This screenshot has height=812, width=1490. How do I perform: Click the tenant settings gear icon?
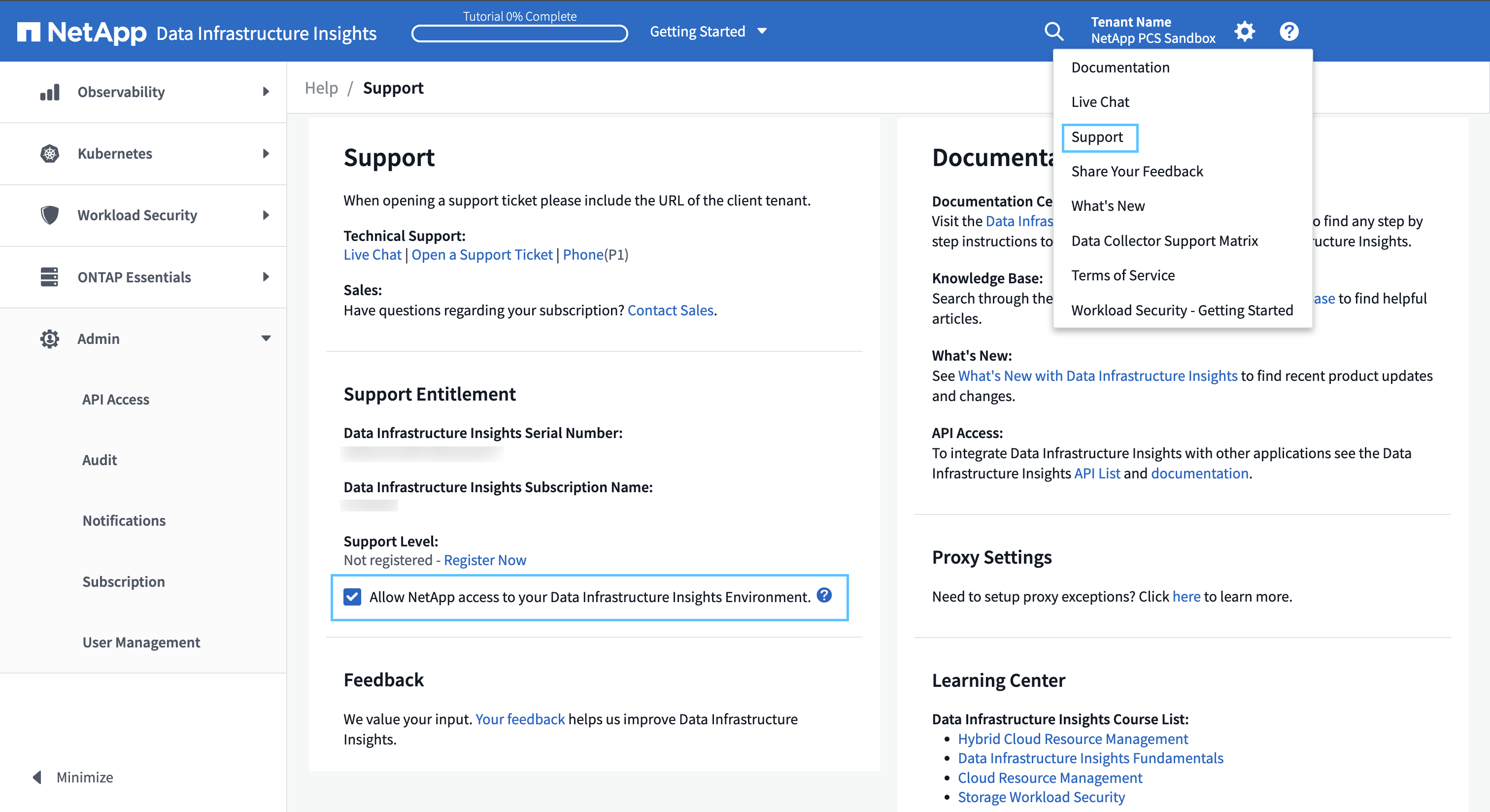[1245, 30]
